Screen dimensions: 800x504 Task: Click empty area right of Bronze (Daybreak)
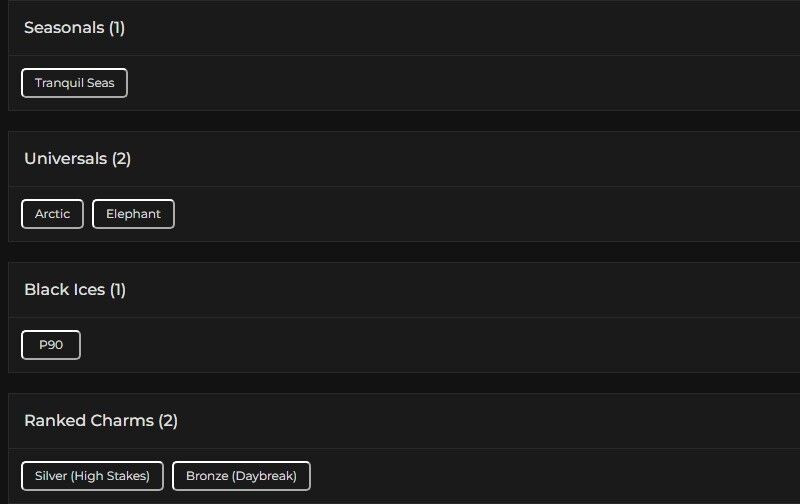tap(550, 476)
